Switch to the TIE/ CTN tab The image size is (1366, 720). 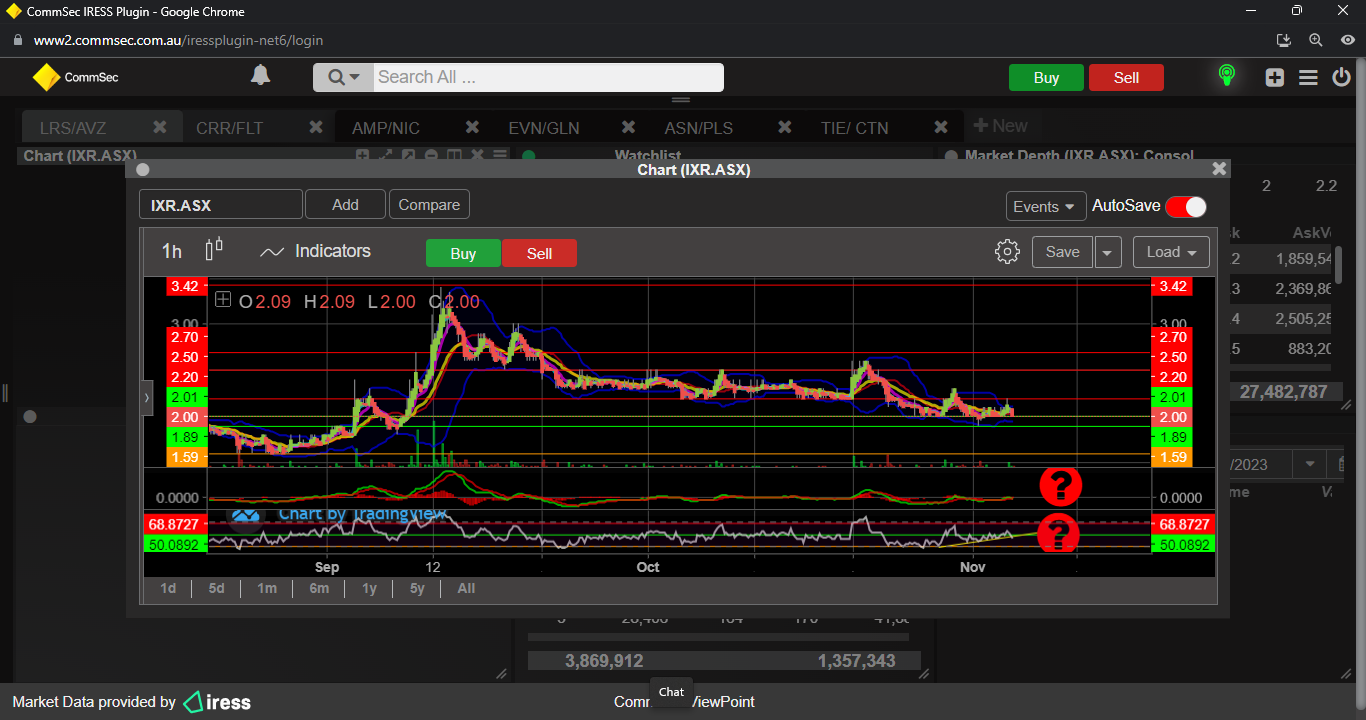point(854,128)
